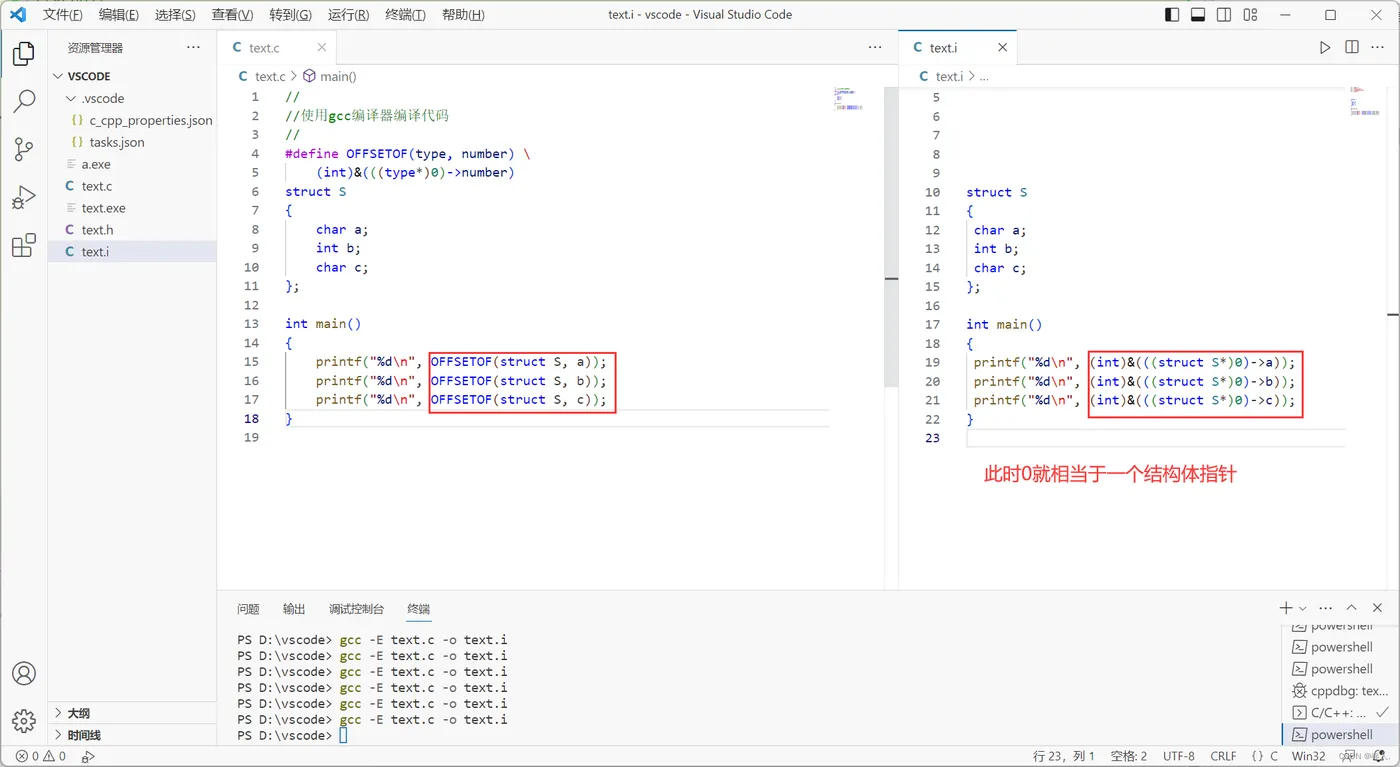Click errors and warnings count in status bar
Viewport: 1400px width, 767px height.
(41, 756)
